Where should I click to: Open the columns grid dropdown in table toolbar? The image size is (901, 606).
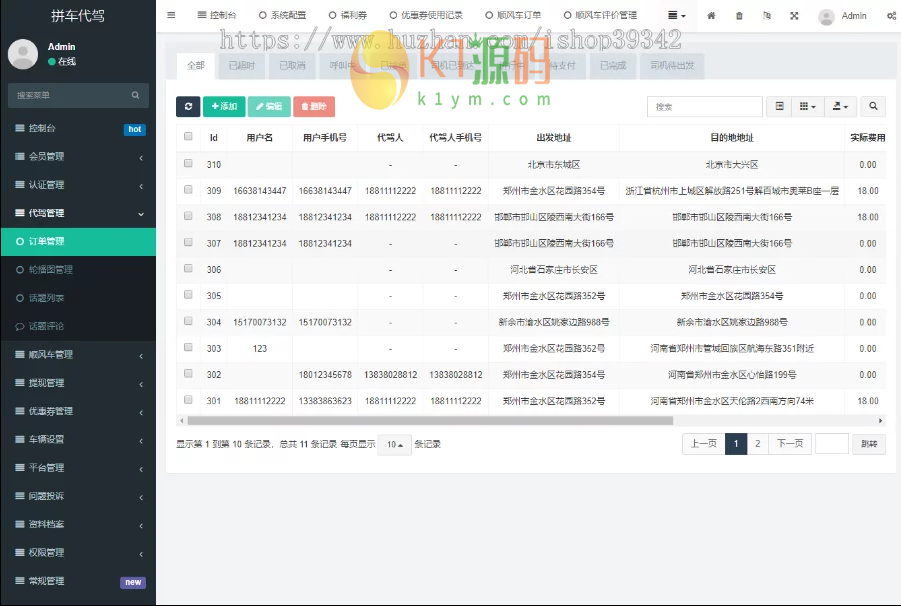(807, 106)
